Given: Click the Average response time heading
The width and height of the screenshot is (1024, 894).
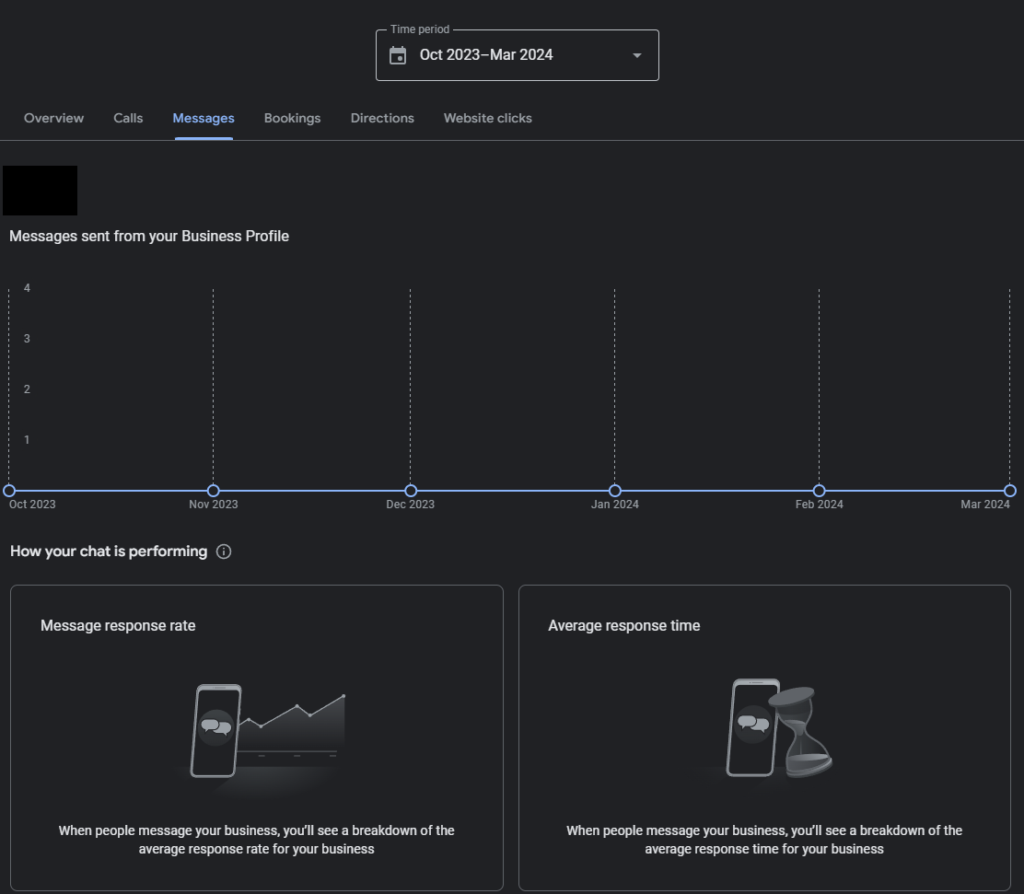Looking at the screenshot, I should [624, 626].
